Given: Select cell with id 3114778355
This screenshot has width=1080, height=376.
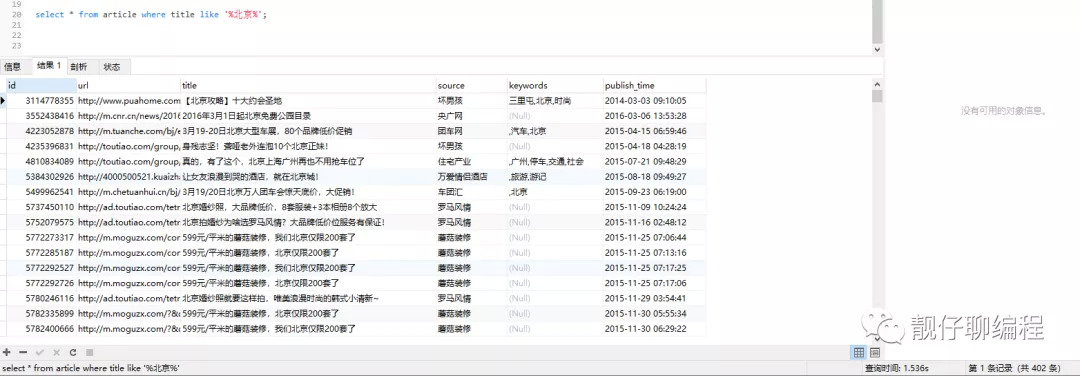Looking at the screenshot, I should [41, 101].
